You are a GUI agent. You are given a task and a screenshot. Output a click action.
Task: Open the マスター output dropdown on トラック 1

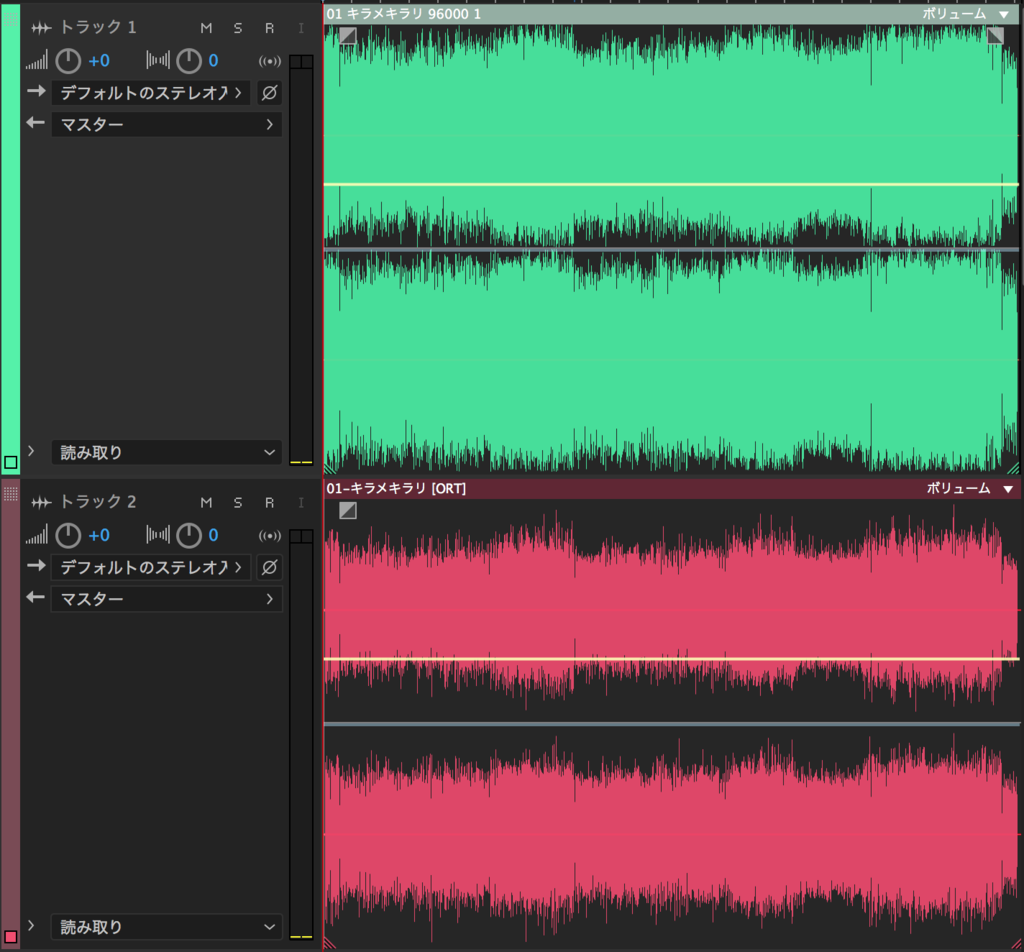167,124
